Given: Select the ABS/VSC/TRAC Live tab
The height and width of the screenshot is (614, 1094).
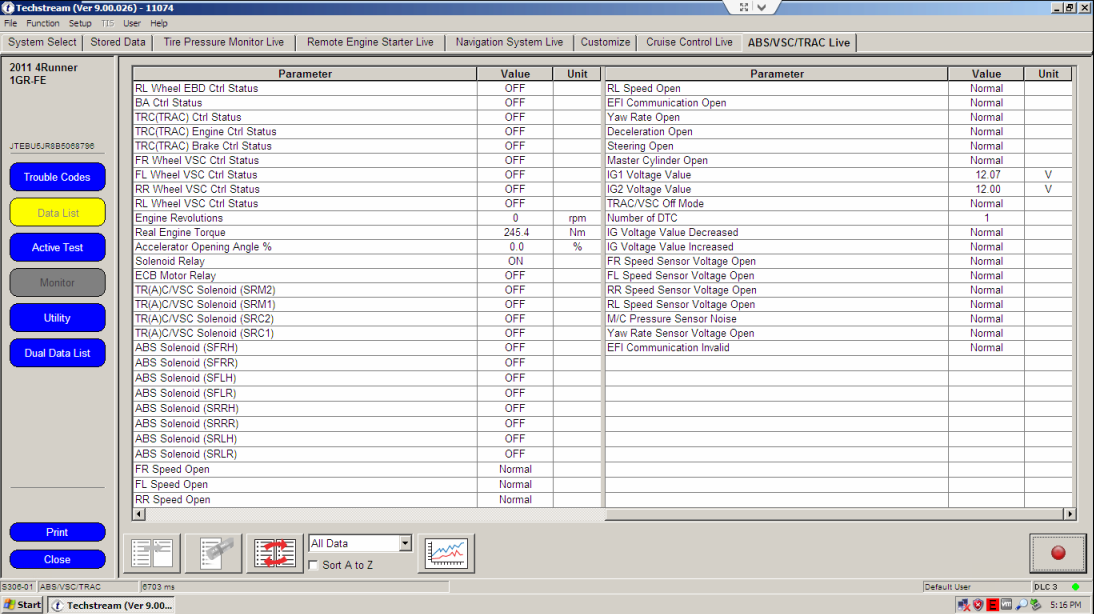Looking at the screenshot, I should pyautogui.click(x=799, y=43).
